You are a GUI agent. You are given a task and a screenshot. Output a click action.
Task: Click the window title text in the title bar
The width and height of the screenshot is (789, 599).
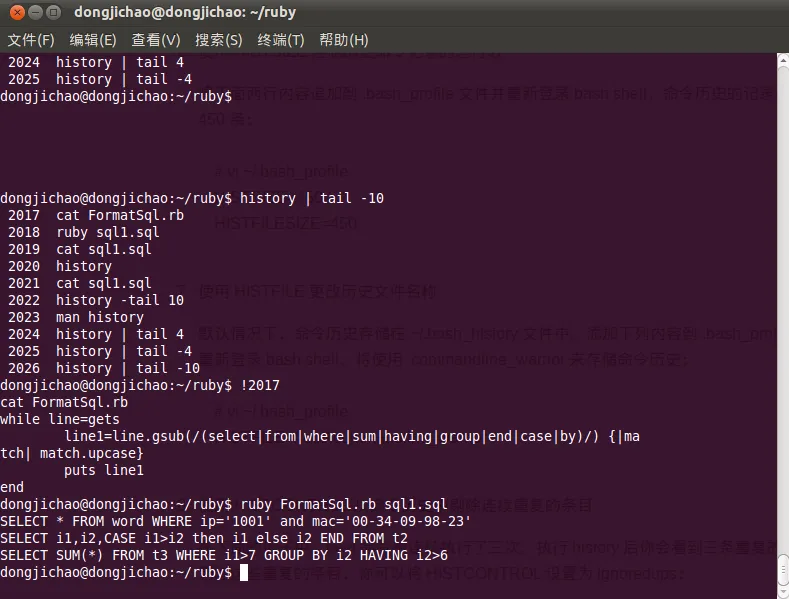pyautogui.click(x=185, y=12)
